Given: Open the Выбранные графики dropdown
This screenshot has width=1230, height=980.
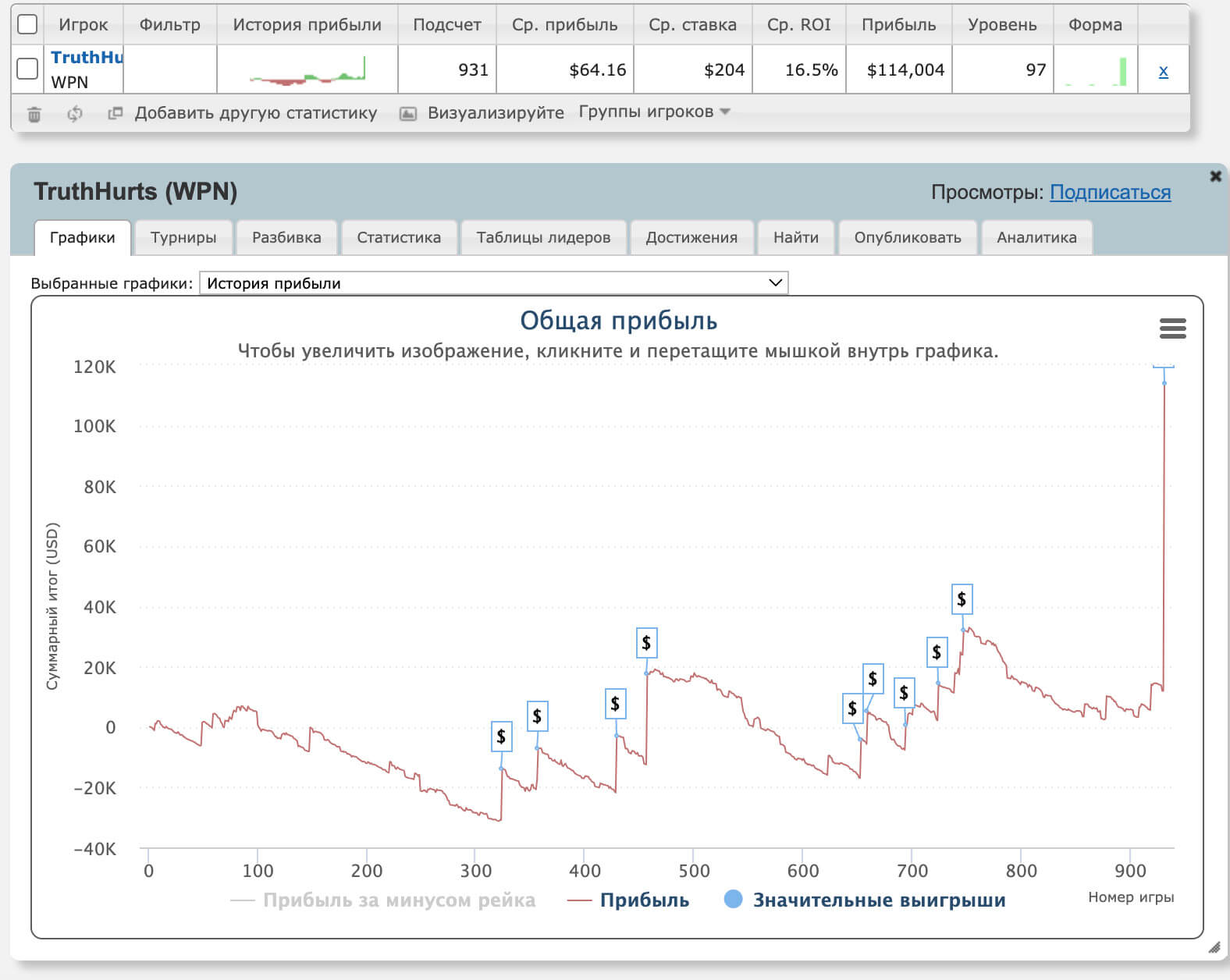Looking at the screenshot, I should click(493, 283).
